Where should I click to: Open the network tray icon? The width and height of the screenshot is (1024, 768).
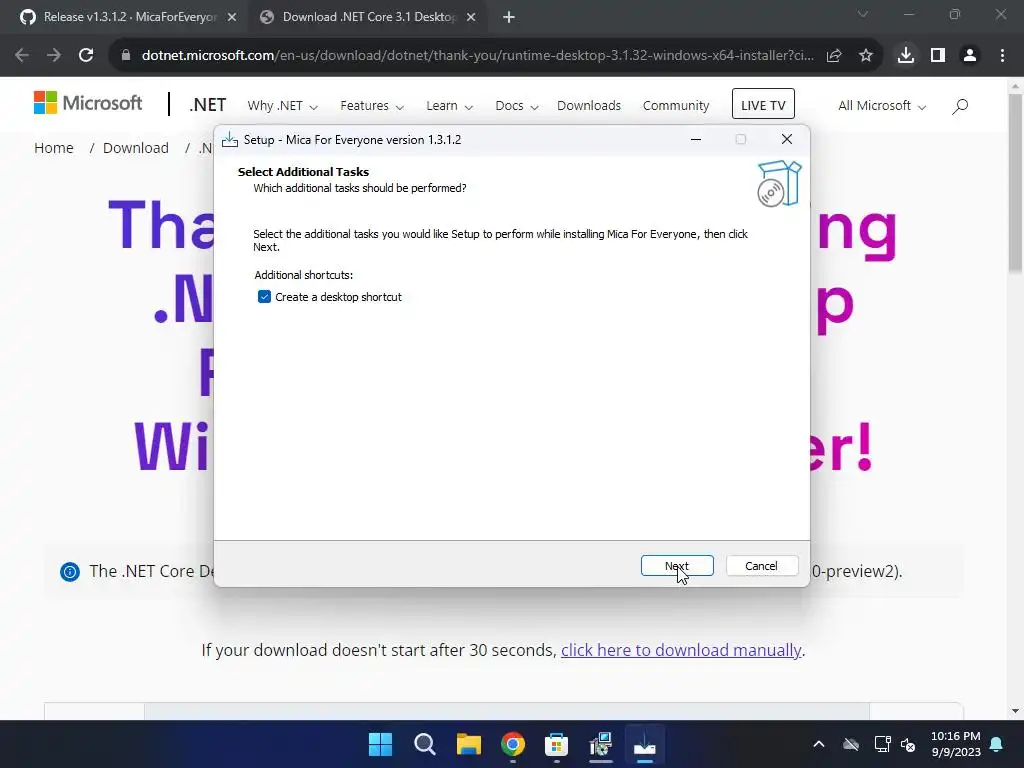[x=882, y=744]
